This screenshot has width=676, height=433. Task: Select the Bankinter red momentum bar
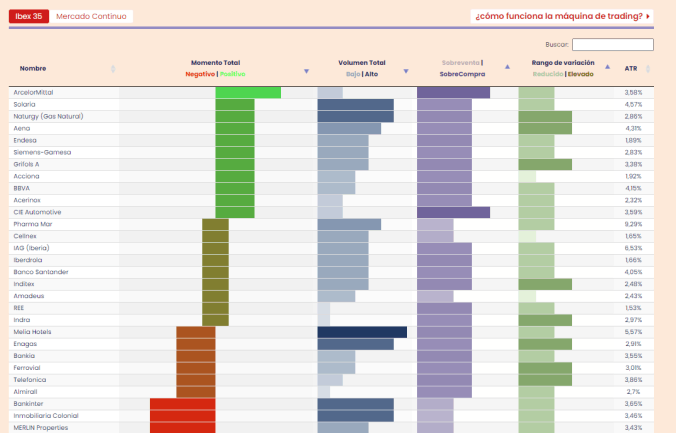coord(183,404)
